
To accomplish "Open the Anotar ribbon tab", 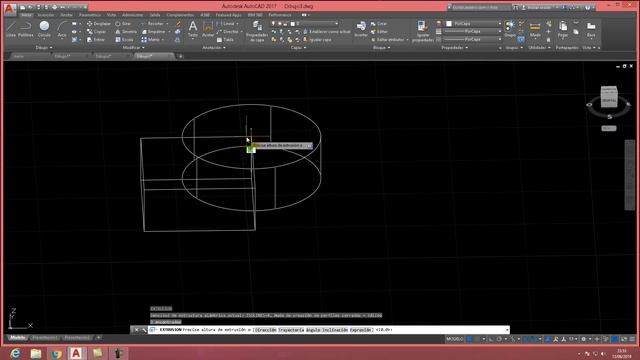I will (66, 15).
